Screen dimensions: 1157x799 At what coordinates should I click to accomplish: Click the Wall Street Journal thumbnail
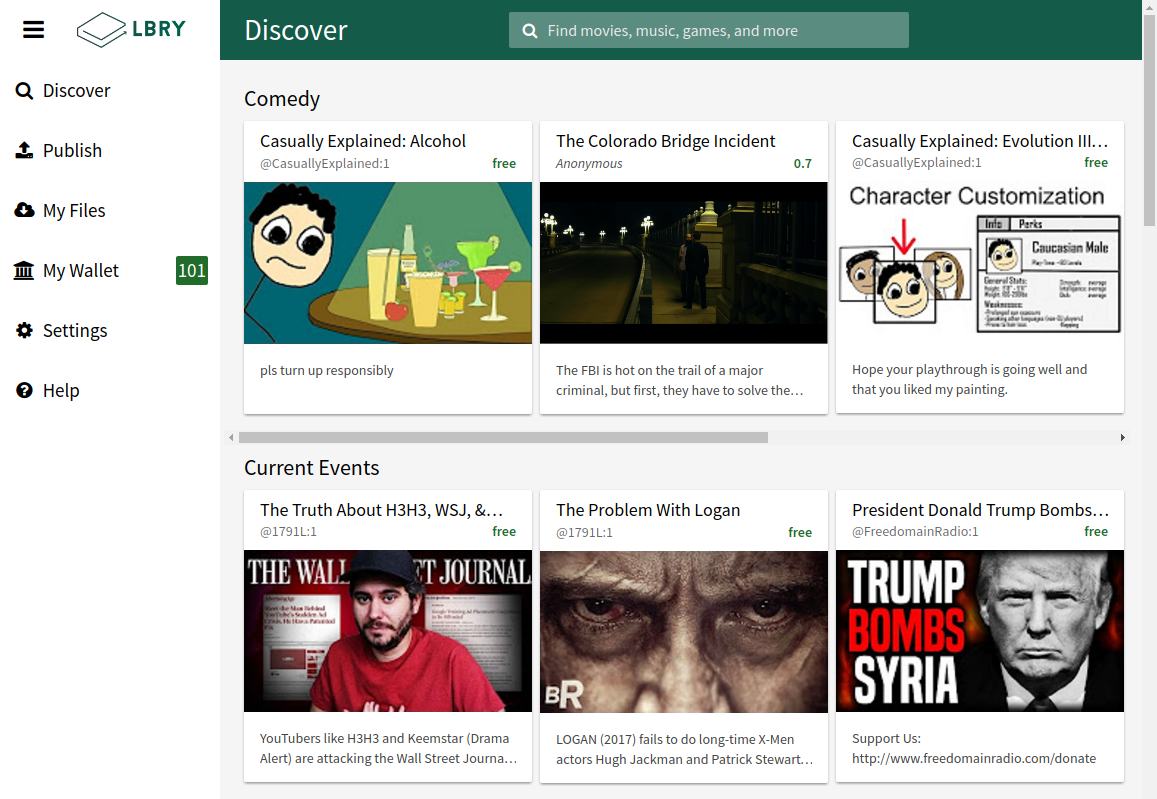tap(388, 631)
